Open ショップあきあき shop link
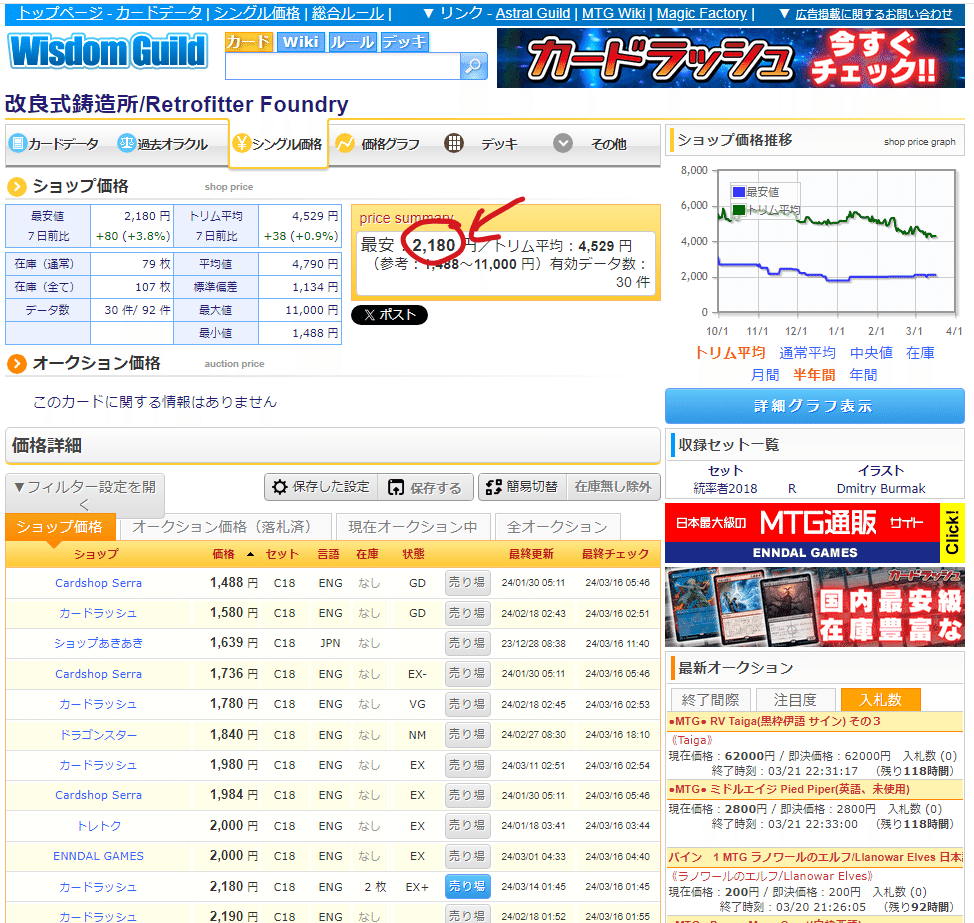The height and width of the screenshot is (923, 974). [x=98, y=643]
